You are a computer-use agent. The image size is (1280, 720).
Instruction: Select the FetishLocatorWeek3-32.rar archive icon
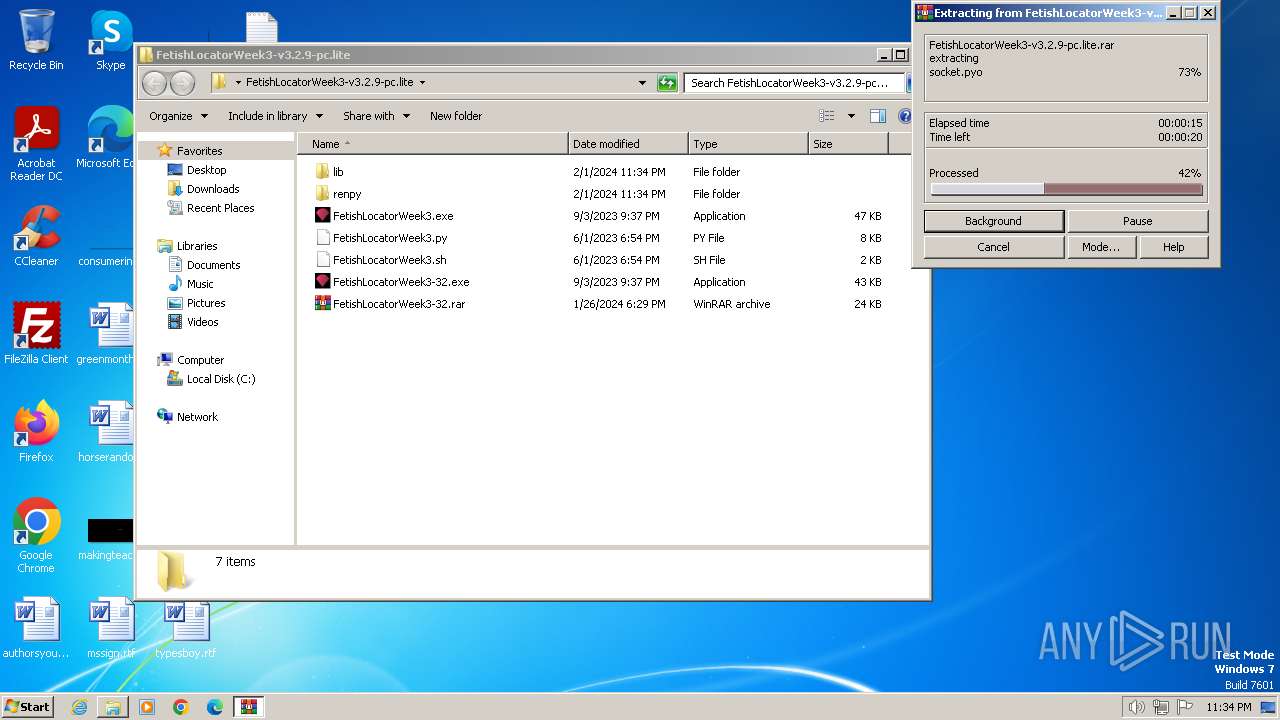[322, 304]
